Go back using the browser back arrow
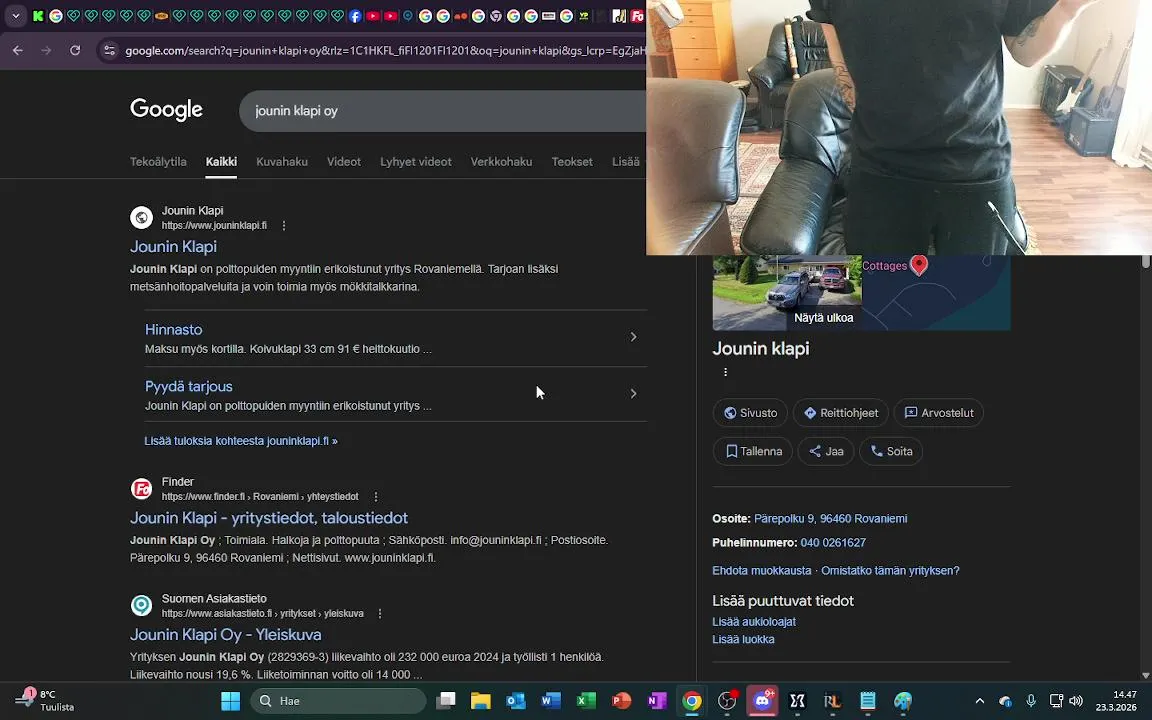1152x720 pixels. (x=18, y=51)
